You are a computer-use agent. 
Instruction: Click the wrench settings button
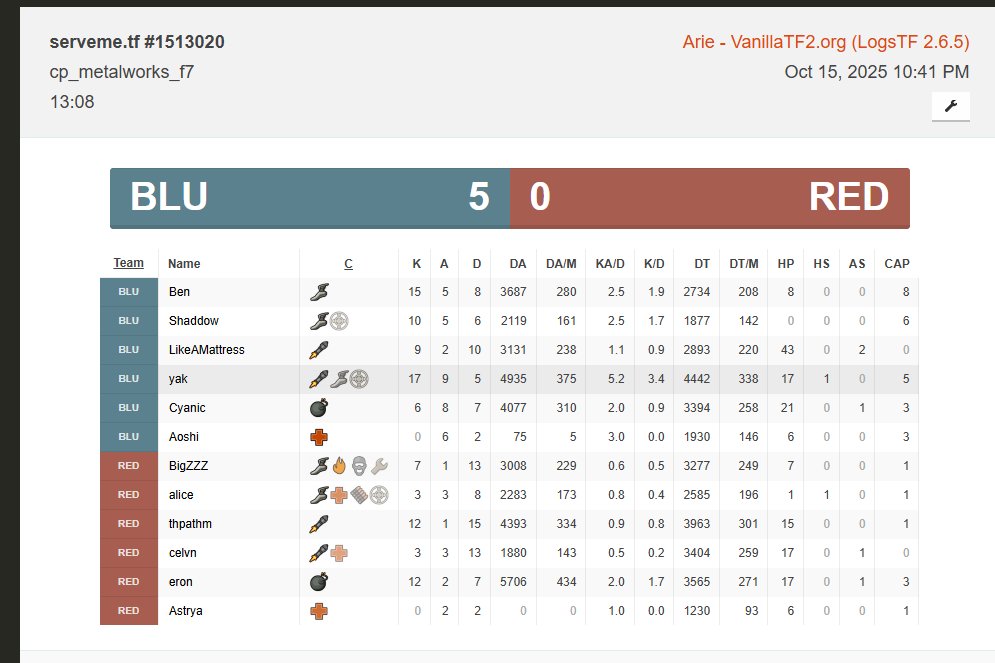[950, 106]
